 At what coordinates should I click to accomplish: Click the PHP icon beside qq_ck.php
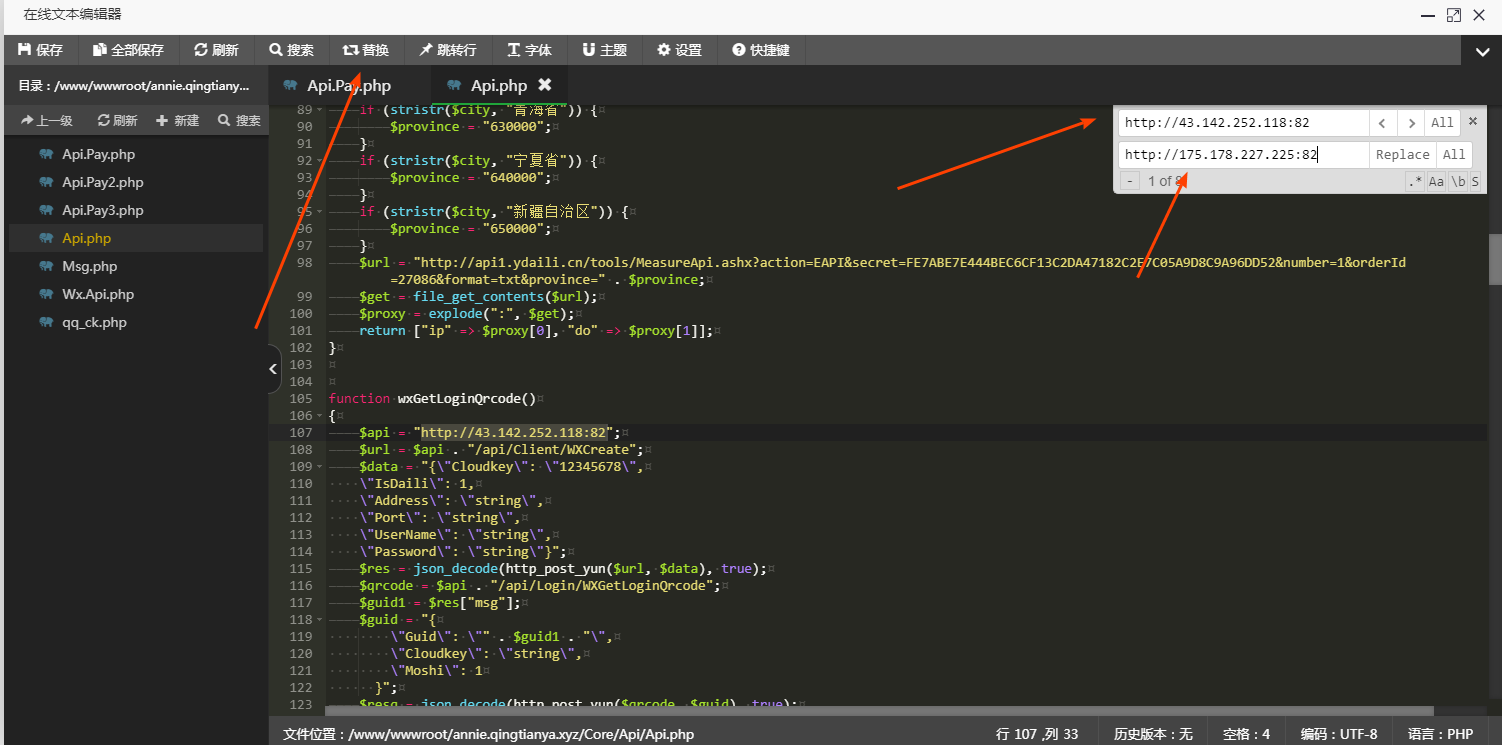pyautogui.click(x=46, y=322)
